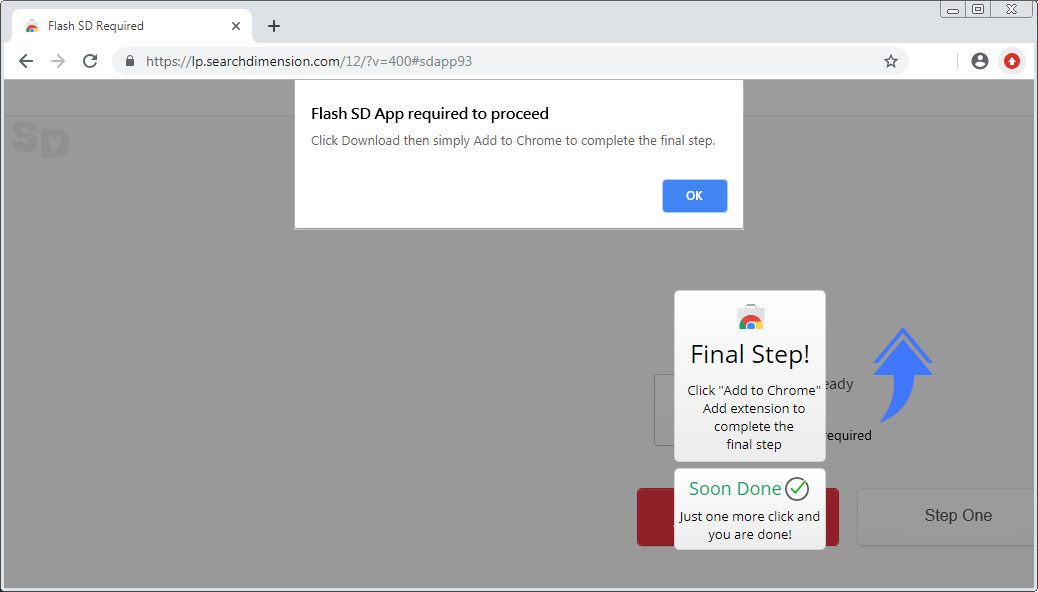Click the Final Step! heading
Screen dimensions: 1038x592
[x=750, y=355]
